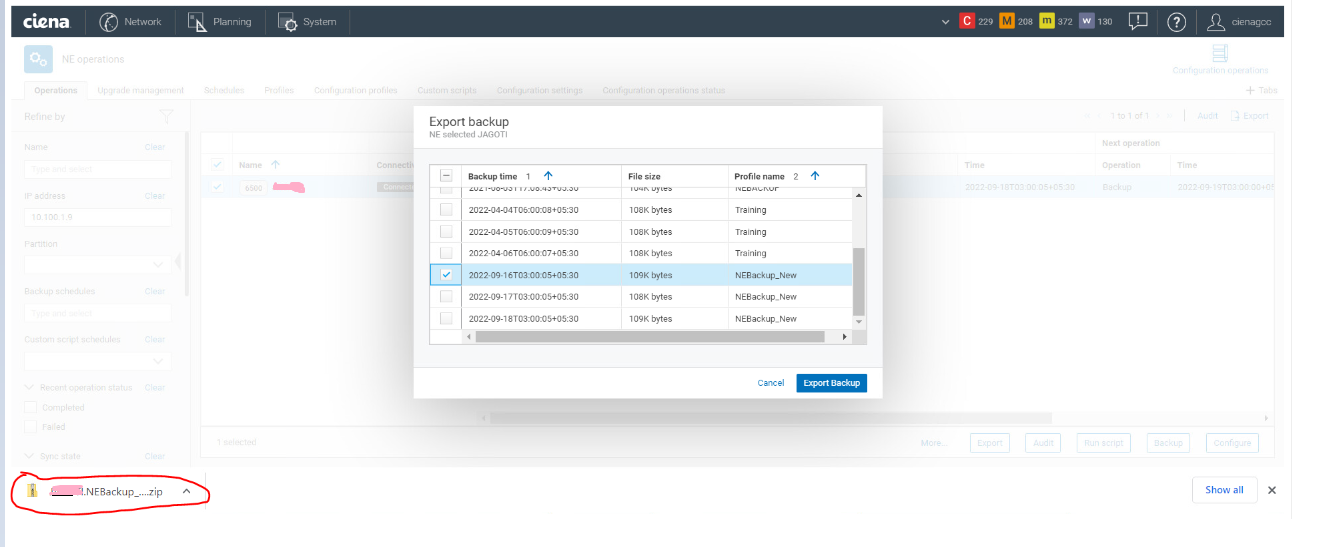Select the 2022-09-18T03:00:05 backup checkbox
This screenshot has height=547, width=1341.
[x=446, y=318]
